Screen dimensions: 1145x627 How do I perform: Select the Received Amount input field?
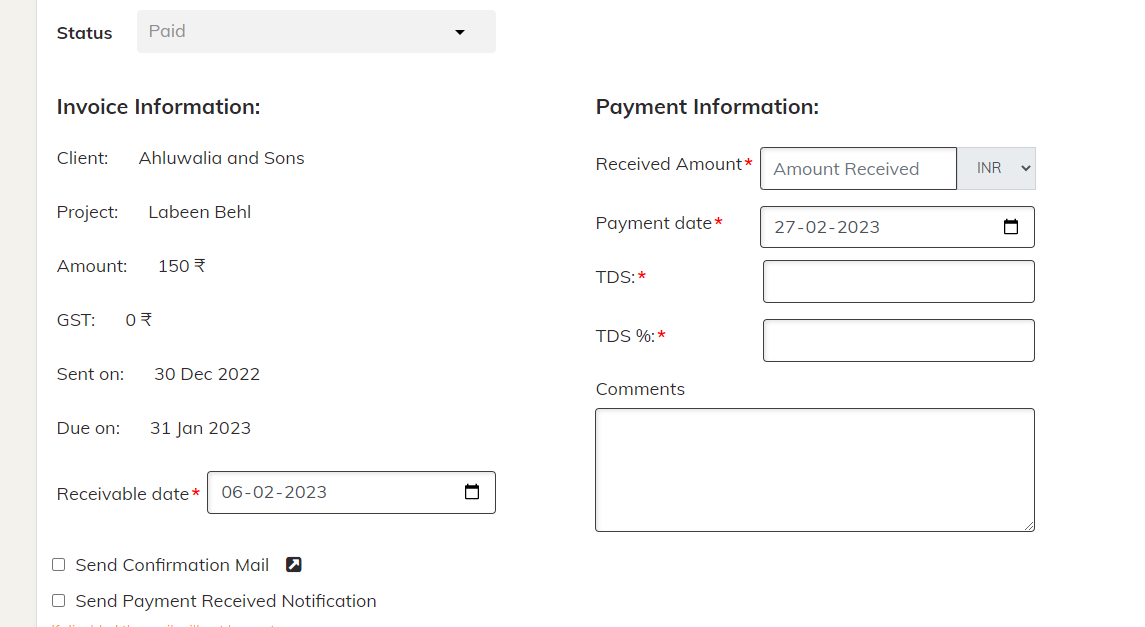[x=858, y=168]
